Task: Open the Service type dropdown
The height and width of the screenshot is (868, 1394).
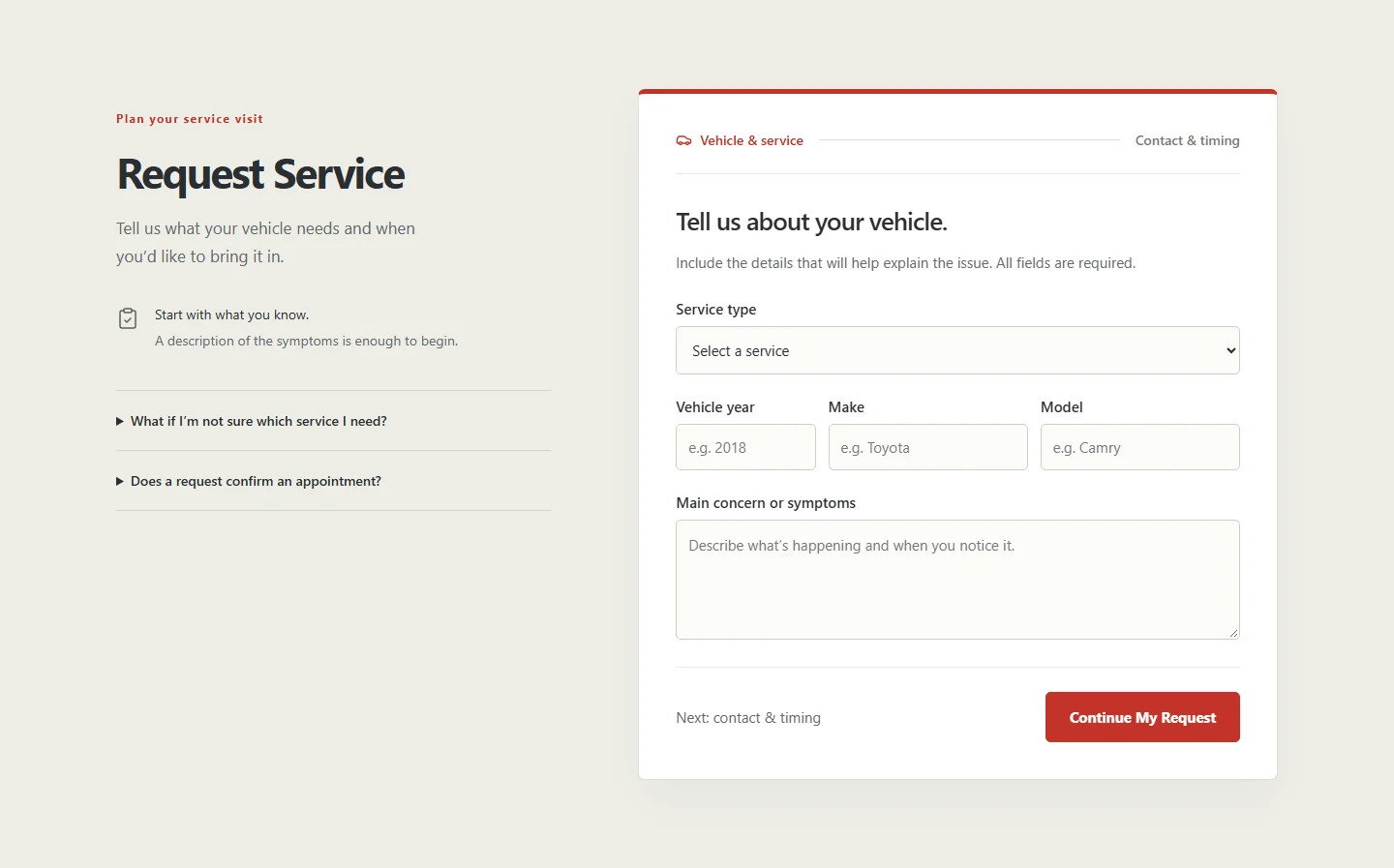Action: pos(957,350)
